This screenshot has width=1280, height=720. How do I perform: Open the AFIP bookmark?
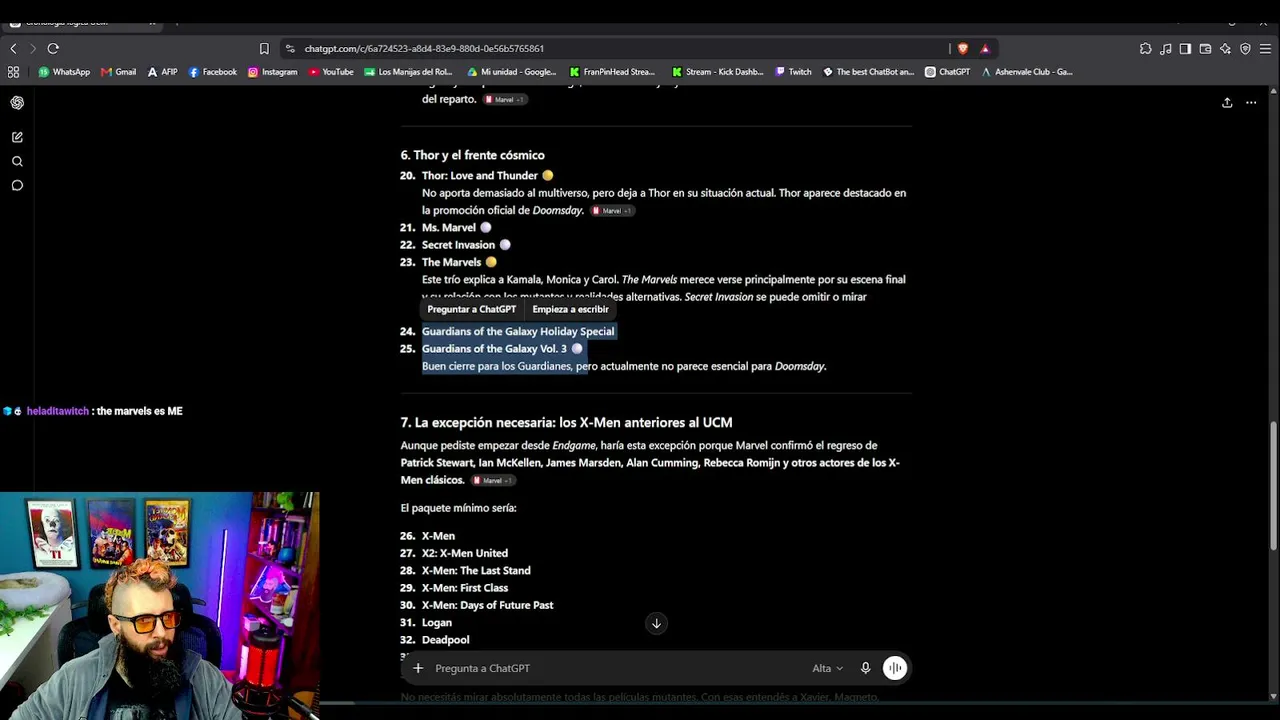162,72
